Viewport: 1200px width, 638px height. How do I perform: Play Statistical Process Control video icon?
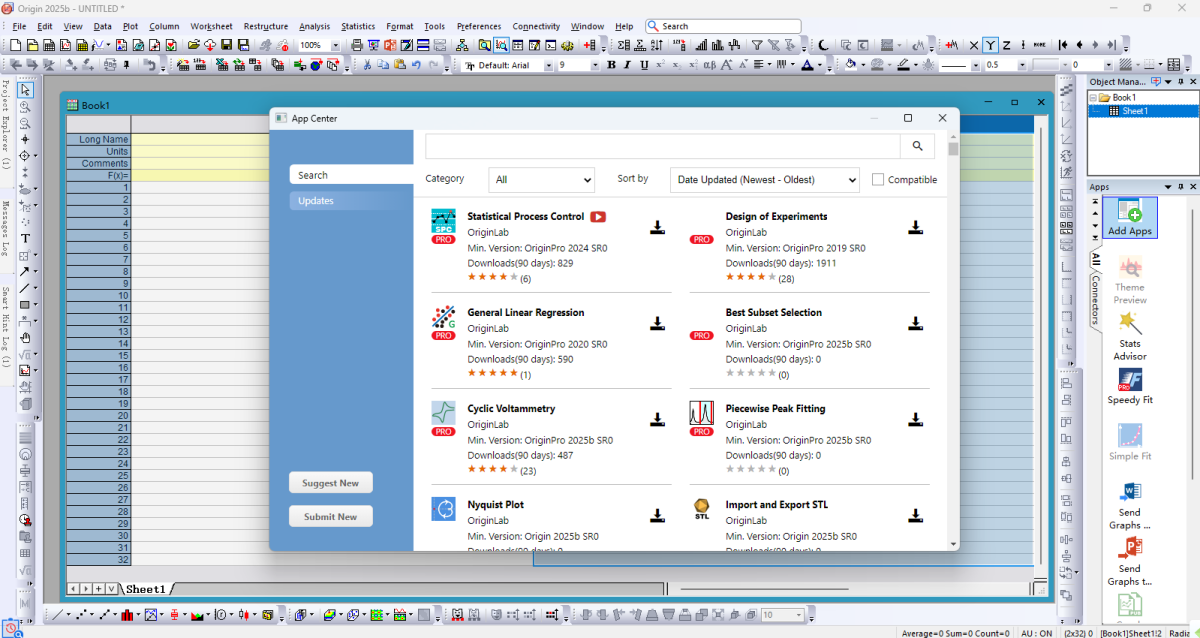coord(598,217)
